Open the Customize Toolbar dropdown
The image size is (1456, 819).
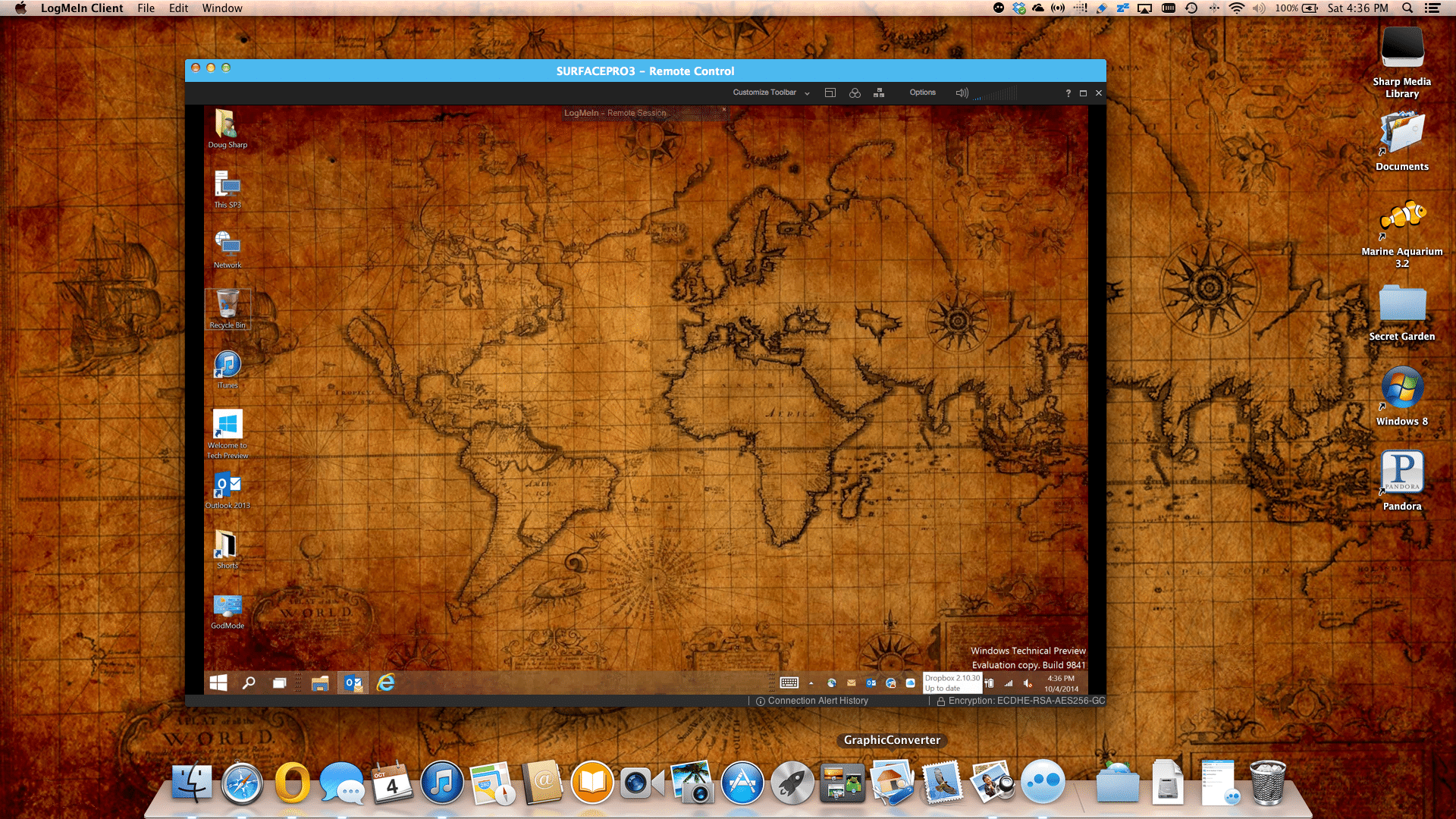tap(771, 93)
